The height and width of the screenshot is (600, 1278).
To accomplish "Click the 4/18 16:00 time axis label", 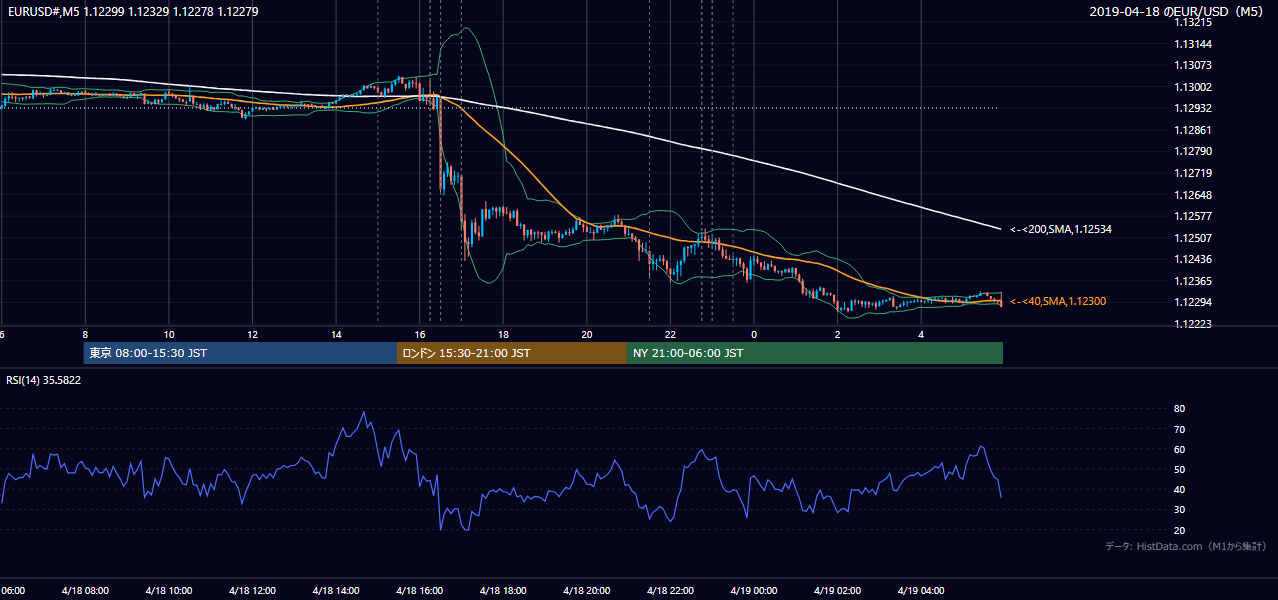I will click(420, 590).
